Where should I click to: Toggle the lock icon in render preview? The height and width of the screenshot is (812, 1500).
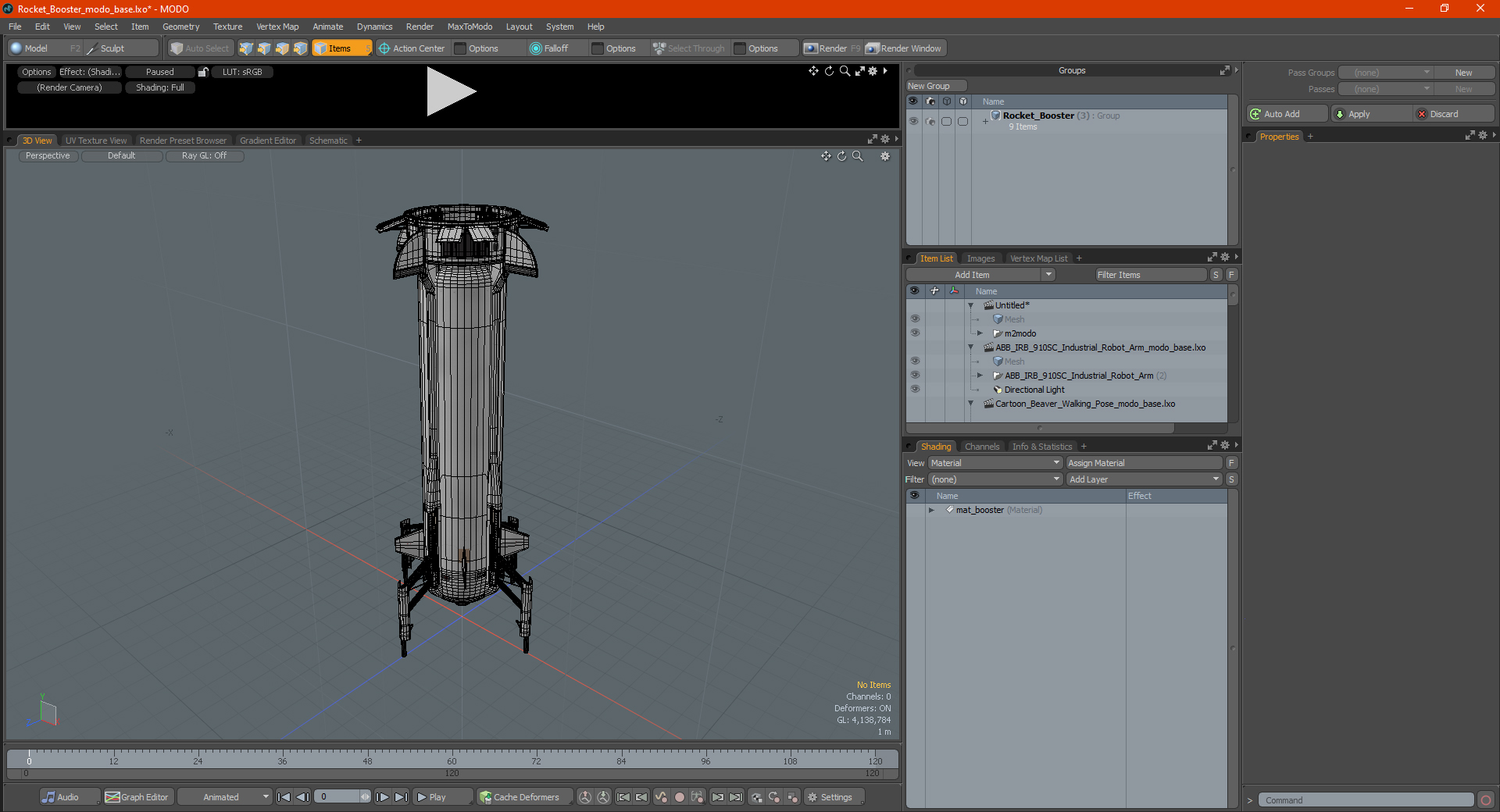203,72
